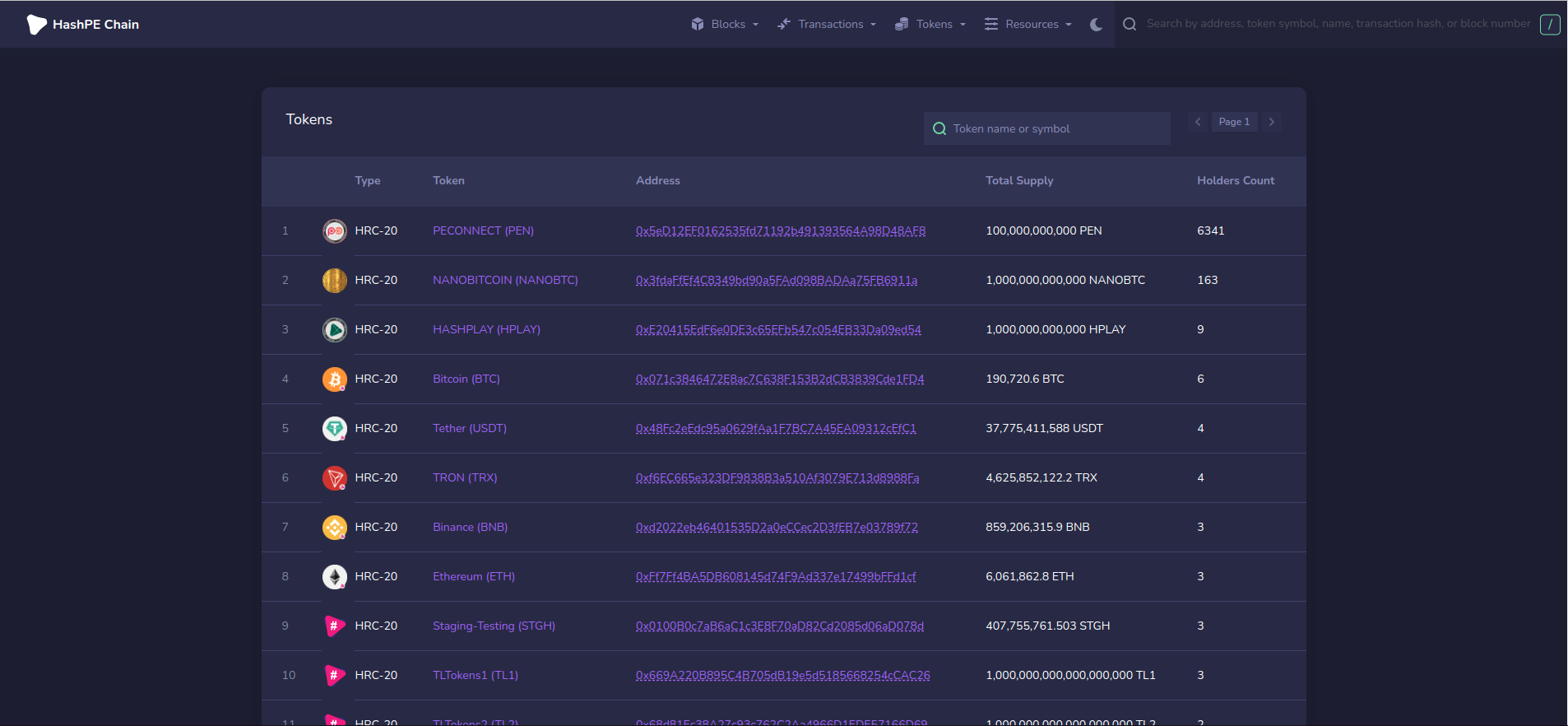The width and height of the screenshot is (1568, 726).
Task: Open PECONNECT contract address 0x5eD12E...
Action: 780,230
